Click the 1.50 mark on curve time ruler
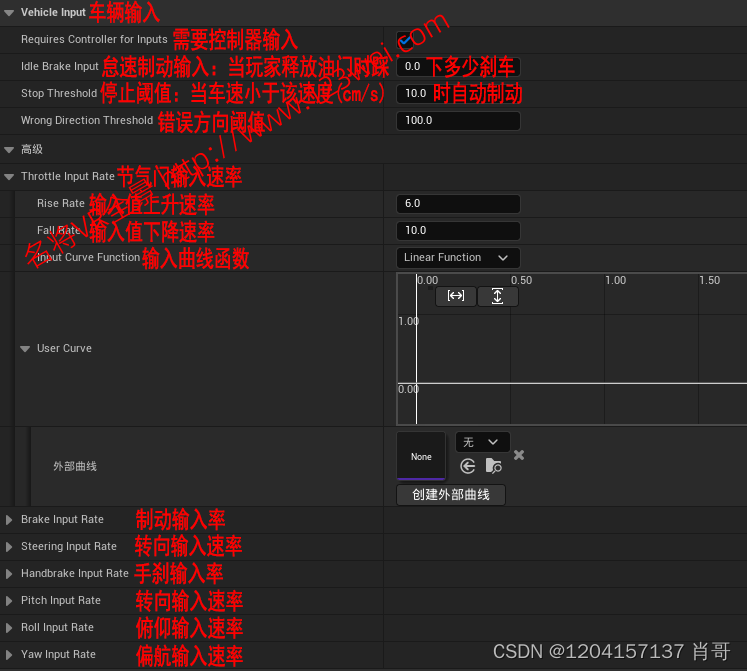The width and height of the screenshot is (747, 671). pyautogui.click(x=709, y=280)
